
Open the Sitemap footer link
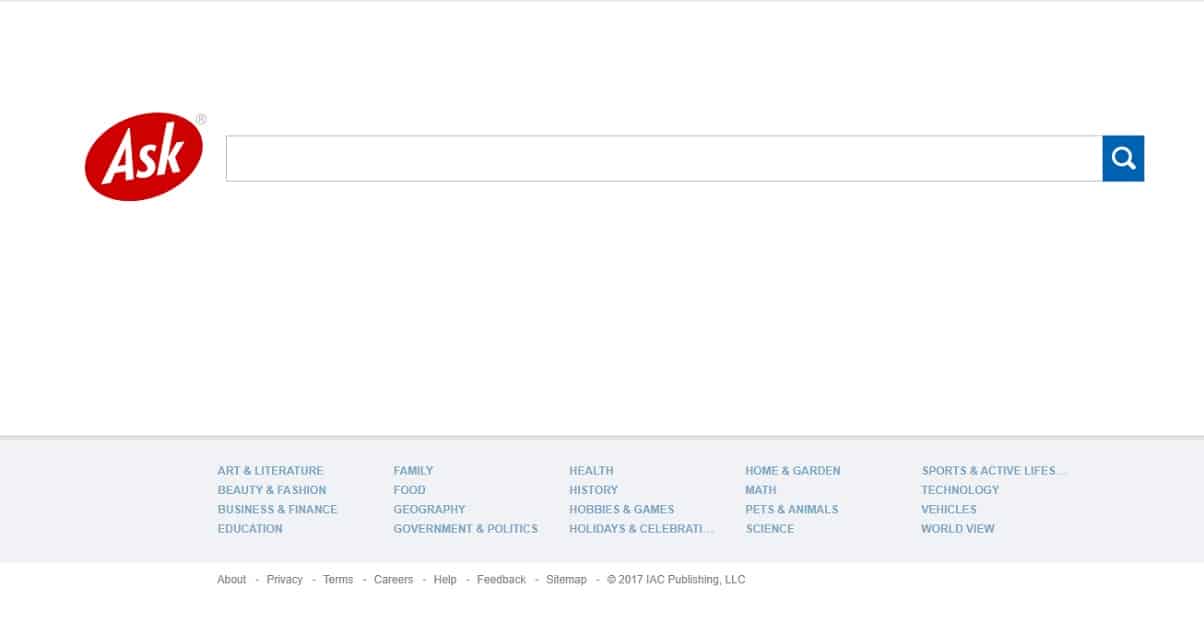(x=566, y=580)
